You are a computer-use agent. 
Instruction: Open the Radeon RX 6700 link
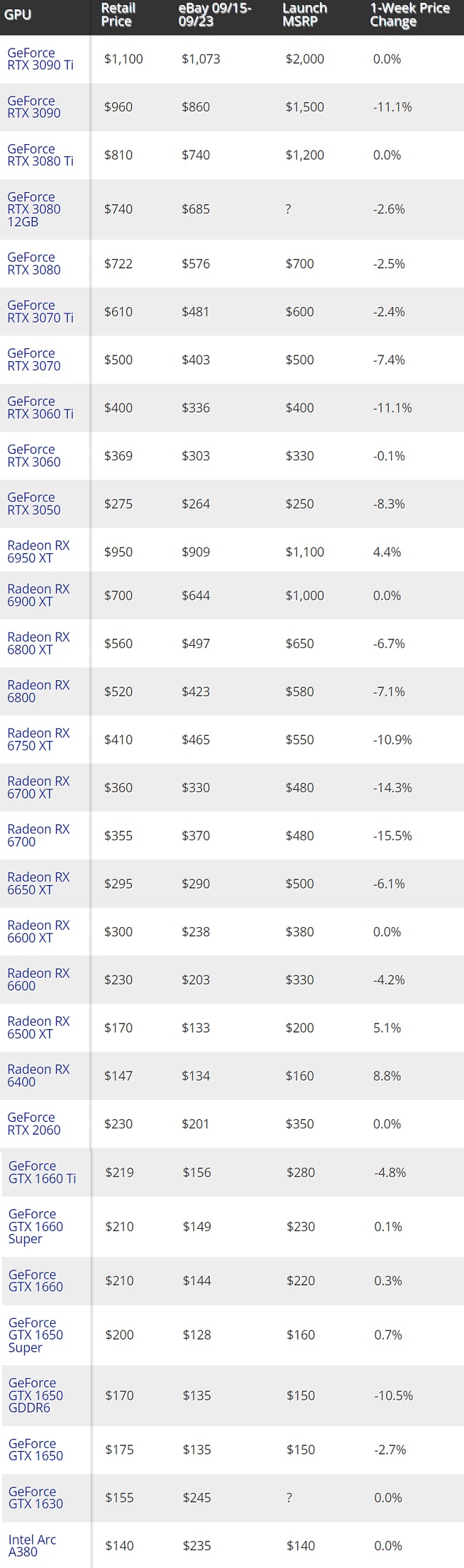(x=39, y=835)
